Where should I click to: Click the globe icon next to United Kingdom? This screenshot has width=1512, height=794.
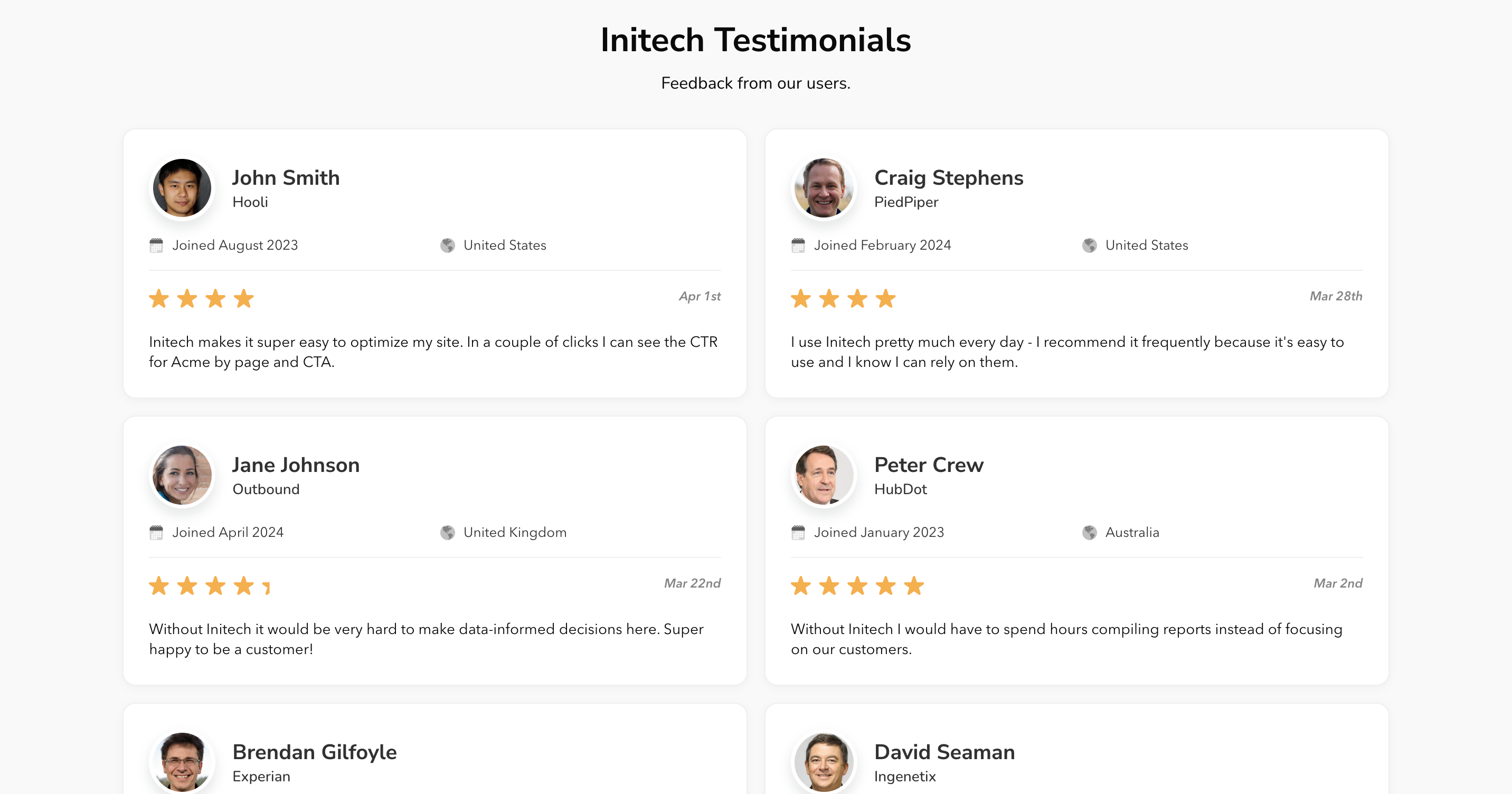447,532
